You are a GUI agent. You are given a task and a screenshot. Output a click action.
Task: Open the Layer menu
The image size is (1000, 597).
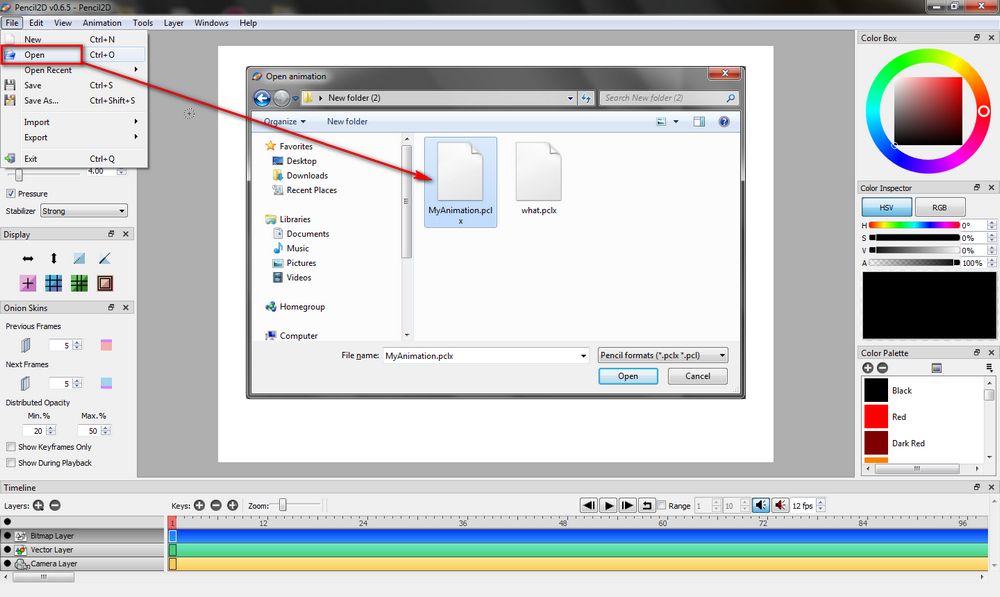click(173, 23)
